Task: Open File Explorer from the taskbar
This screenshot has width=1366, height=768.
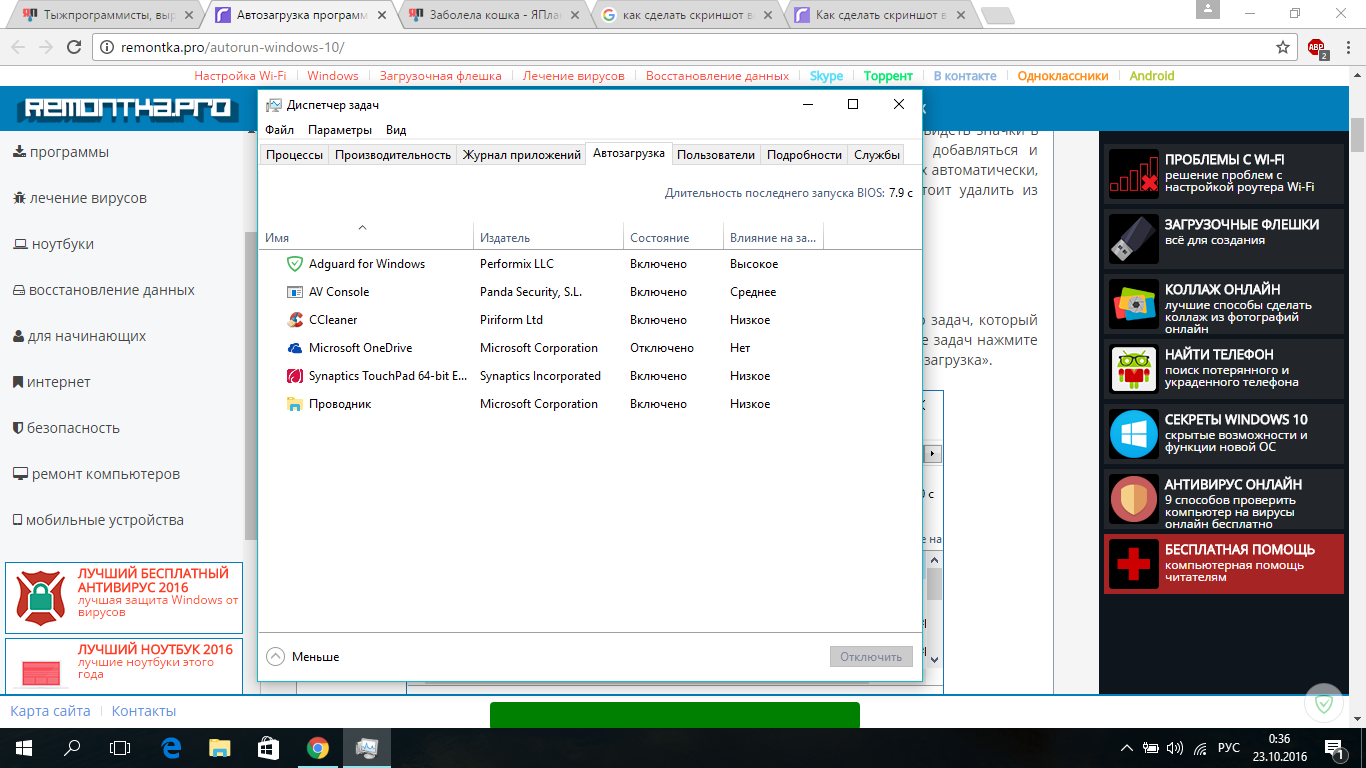Action: point(219,748)
